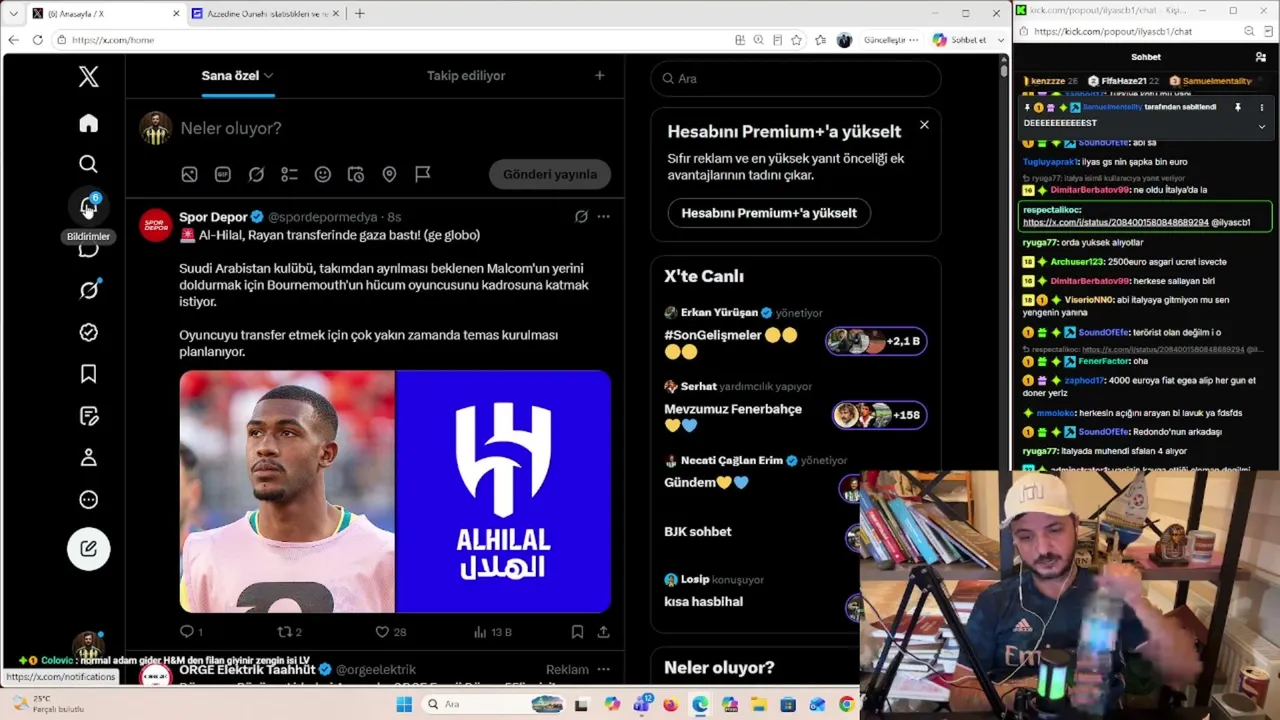Image resolution: width=1280 pixels, height=720 pixels.
Task: Open the x.com status link in Kick chat
Action: point(1116,222)
